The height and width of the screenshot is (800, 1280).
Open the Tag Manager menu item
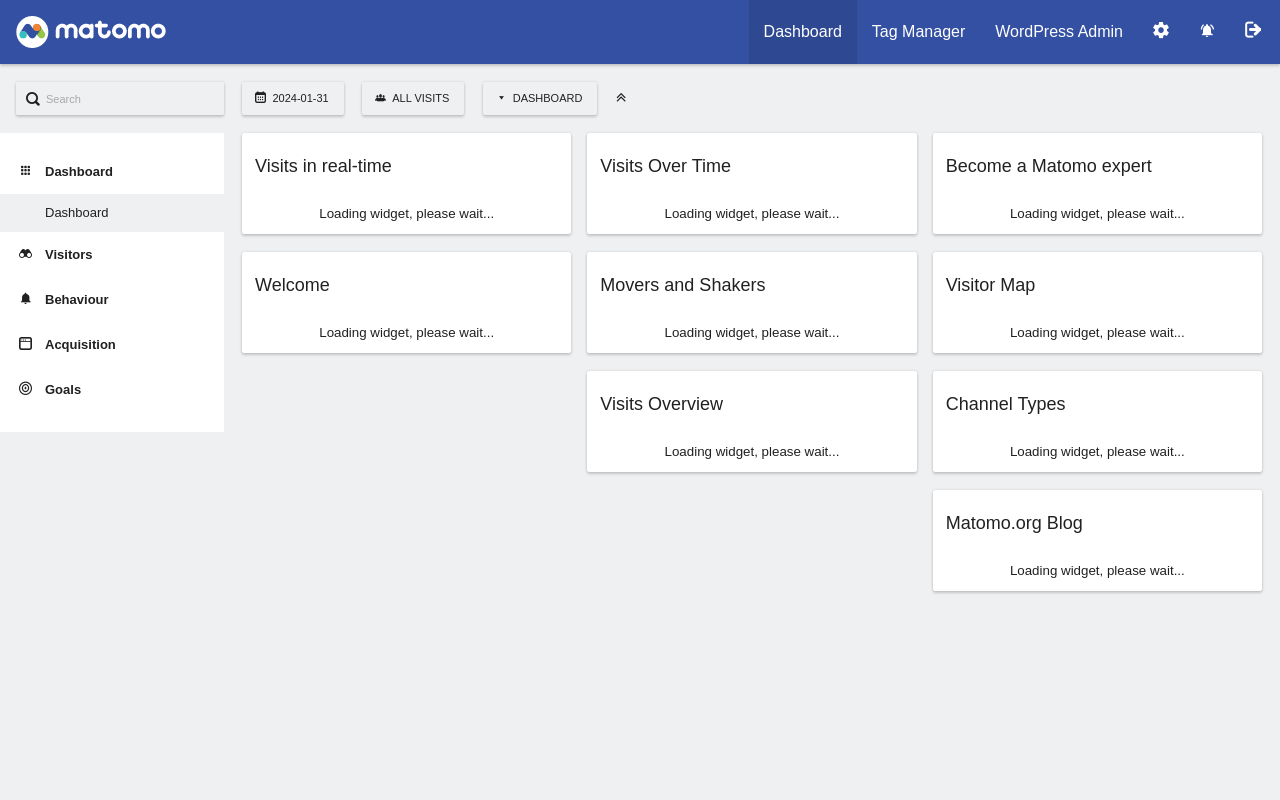pos(918,32)
